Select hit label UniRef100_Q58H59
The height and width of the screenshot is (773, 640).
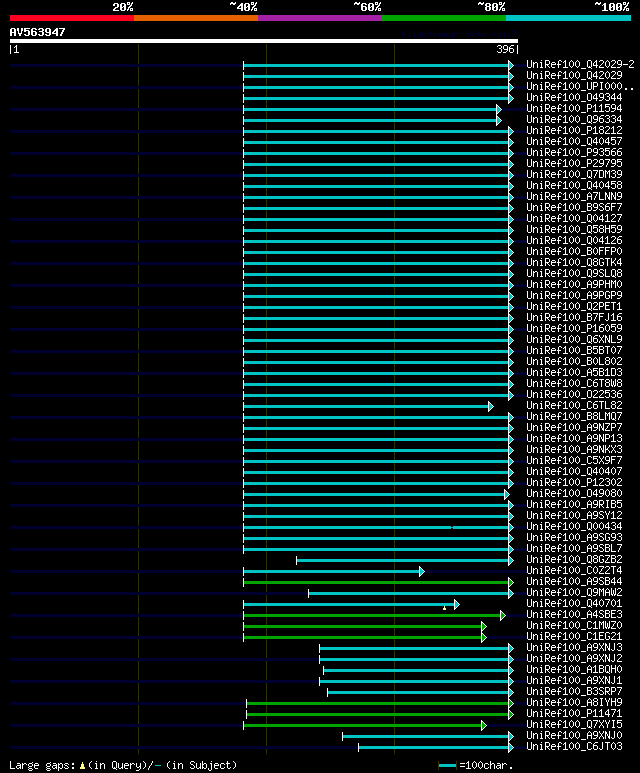[574, 230]
